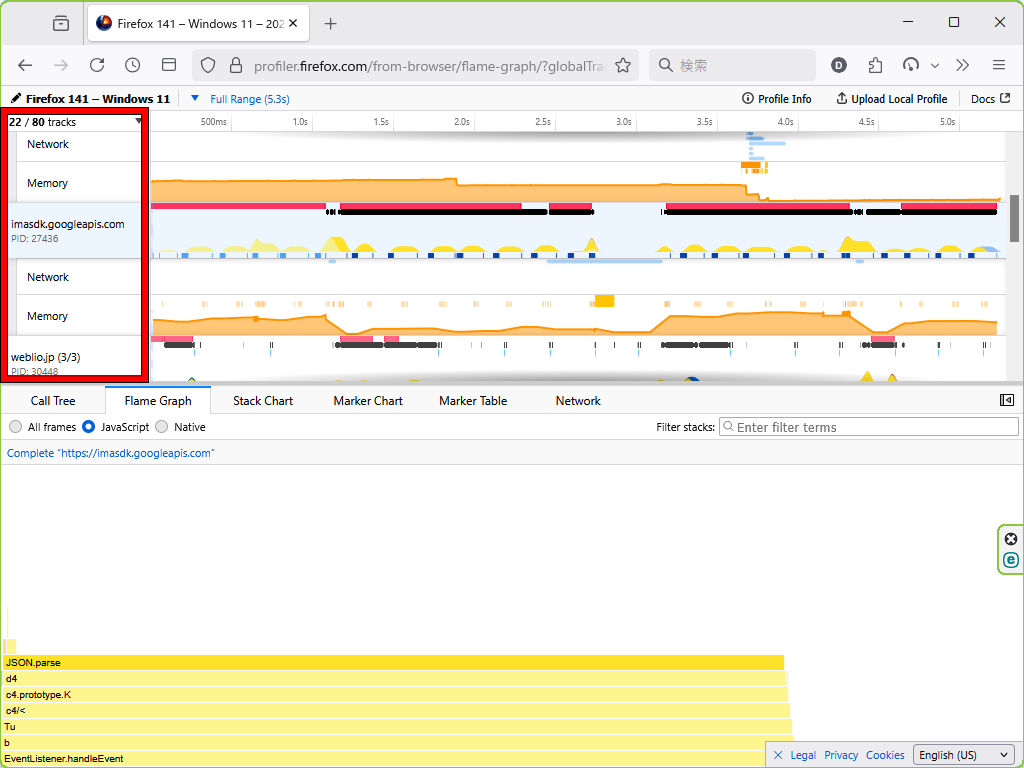
Task: Click Upload Local Profile
Action: tap(891, 99)
